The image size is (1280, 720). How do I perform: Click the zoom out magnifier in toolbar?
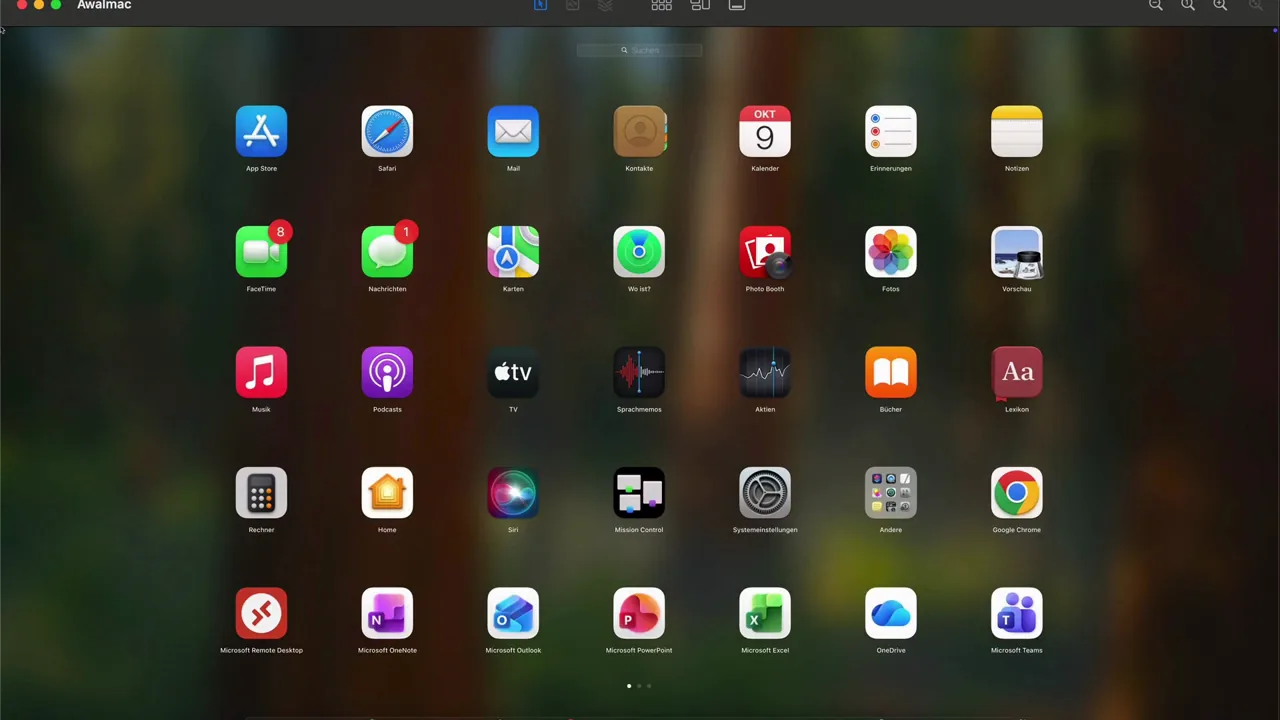(1156, 5)
